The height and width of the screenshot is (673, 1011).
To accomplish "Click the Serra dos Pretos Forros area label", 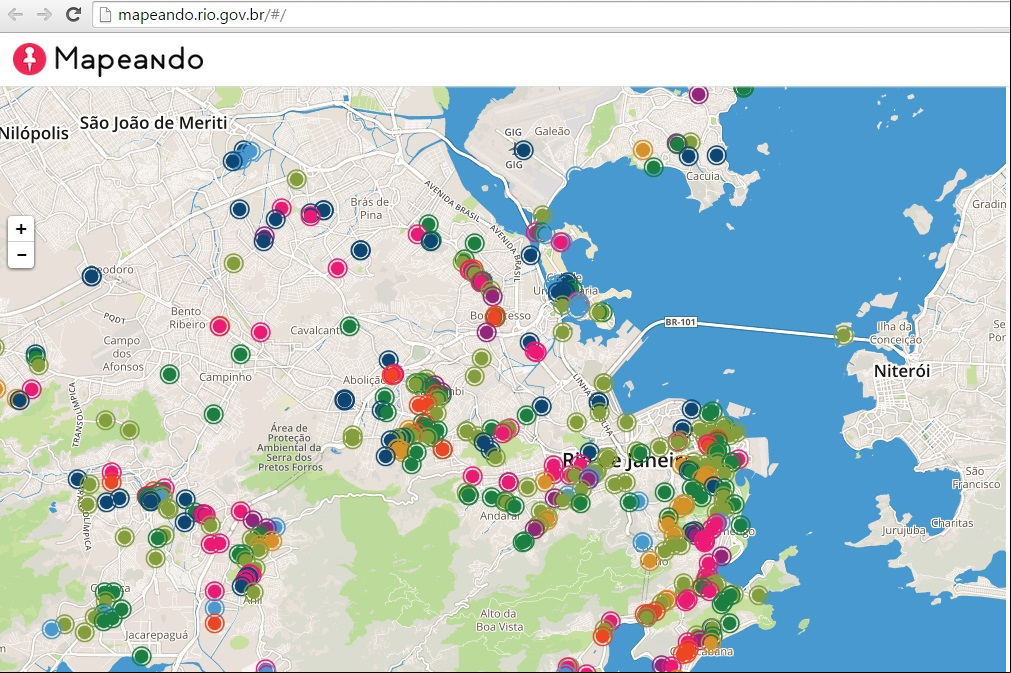I will coord(290,447).
